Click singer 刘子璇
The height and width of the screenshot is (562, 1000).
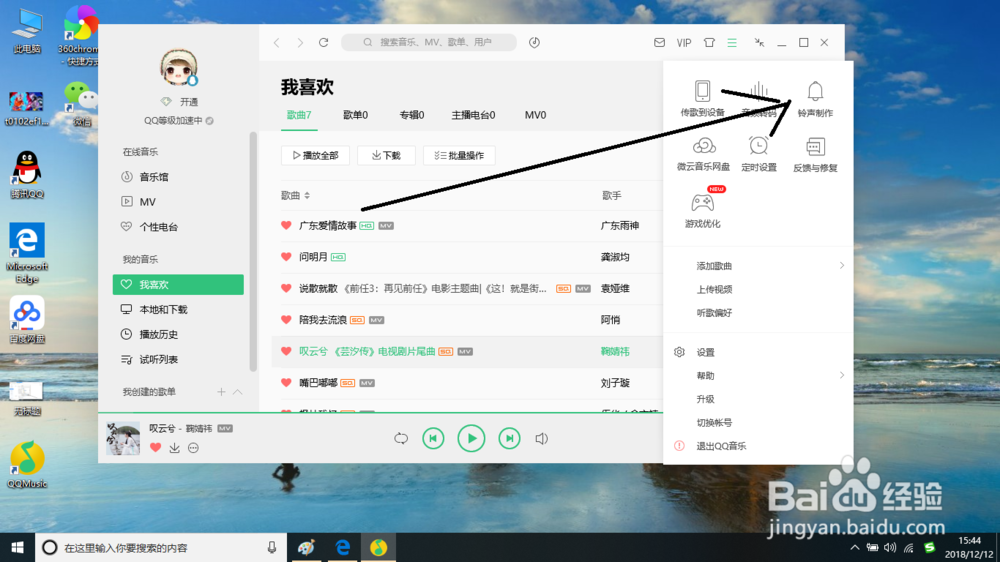point(615,383)
